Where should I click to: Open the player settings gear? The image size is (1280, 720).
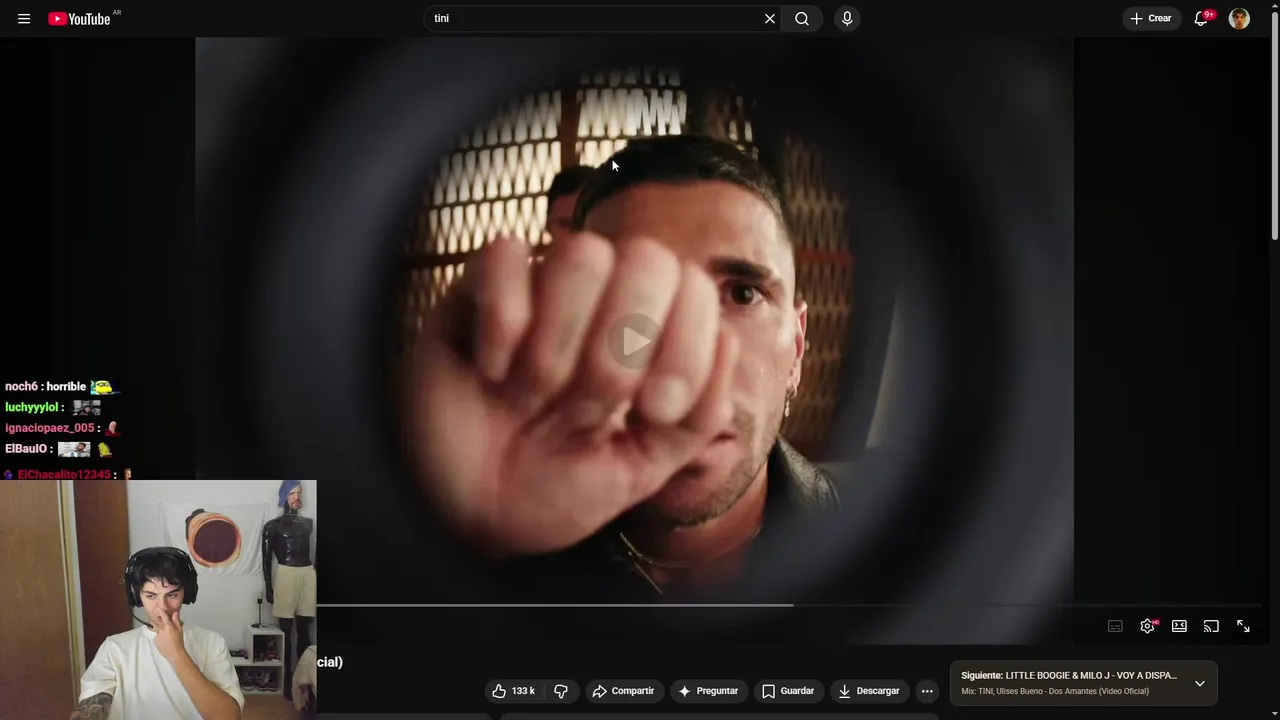[1147, 626]
